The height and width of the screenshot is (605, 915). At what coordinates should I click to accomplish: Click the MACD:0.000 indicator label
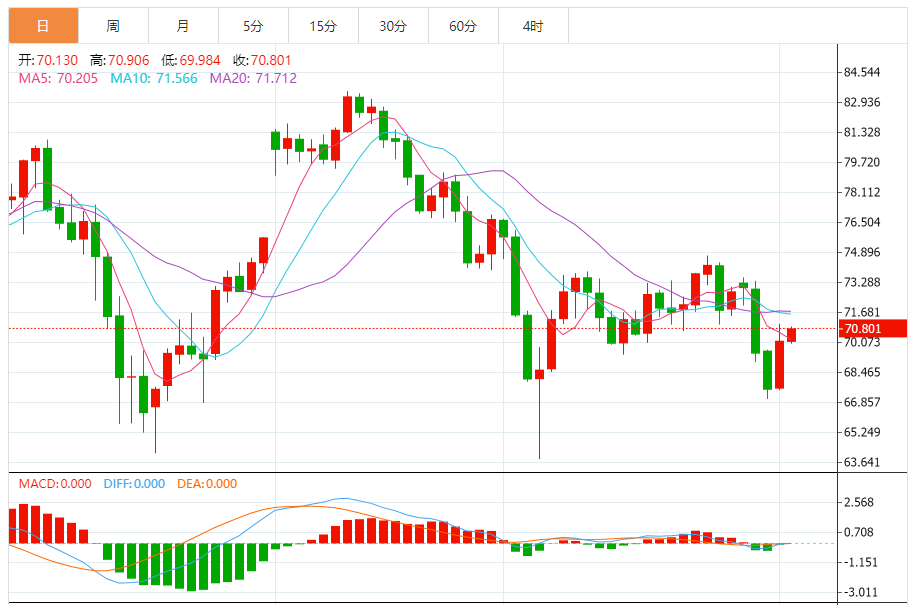(x=55, y=484)
